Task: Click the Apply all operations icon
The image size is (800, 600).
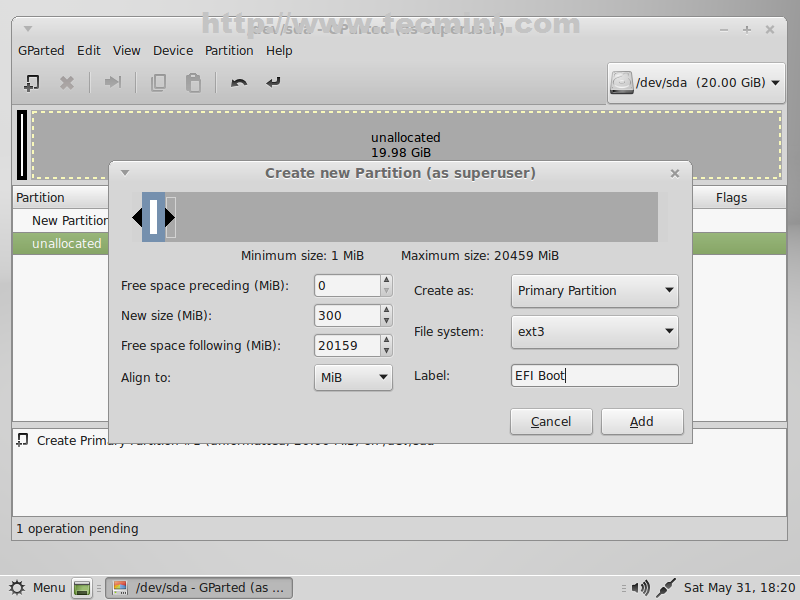Action: (273, 82)
